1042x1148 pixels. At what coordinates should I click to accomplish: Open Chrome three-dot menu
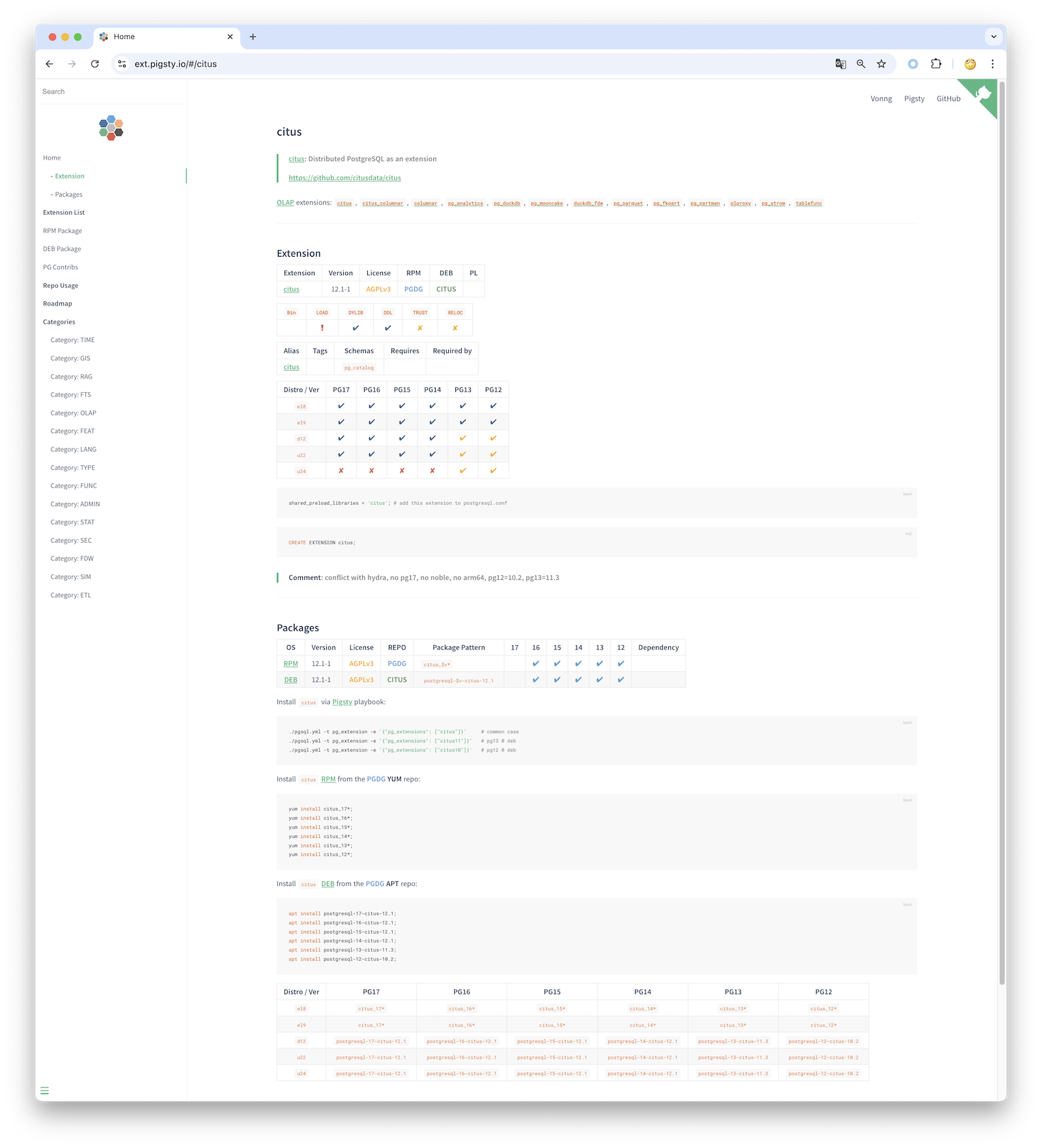(x=993, y=64)
